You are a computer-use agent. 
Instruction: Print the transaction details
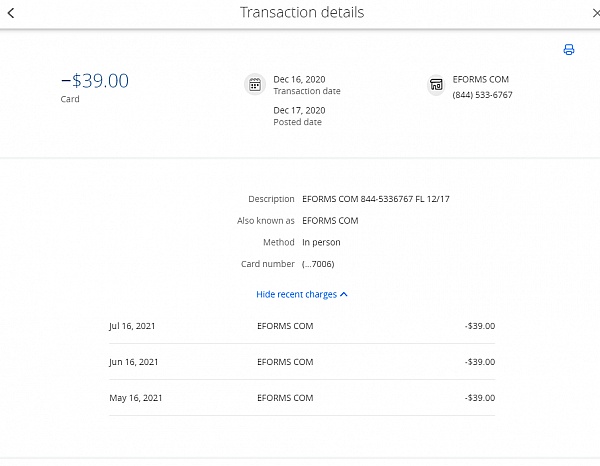(x=569, y=50)
